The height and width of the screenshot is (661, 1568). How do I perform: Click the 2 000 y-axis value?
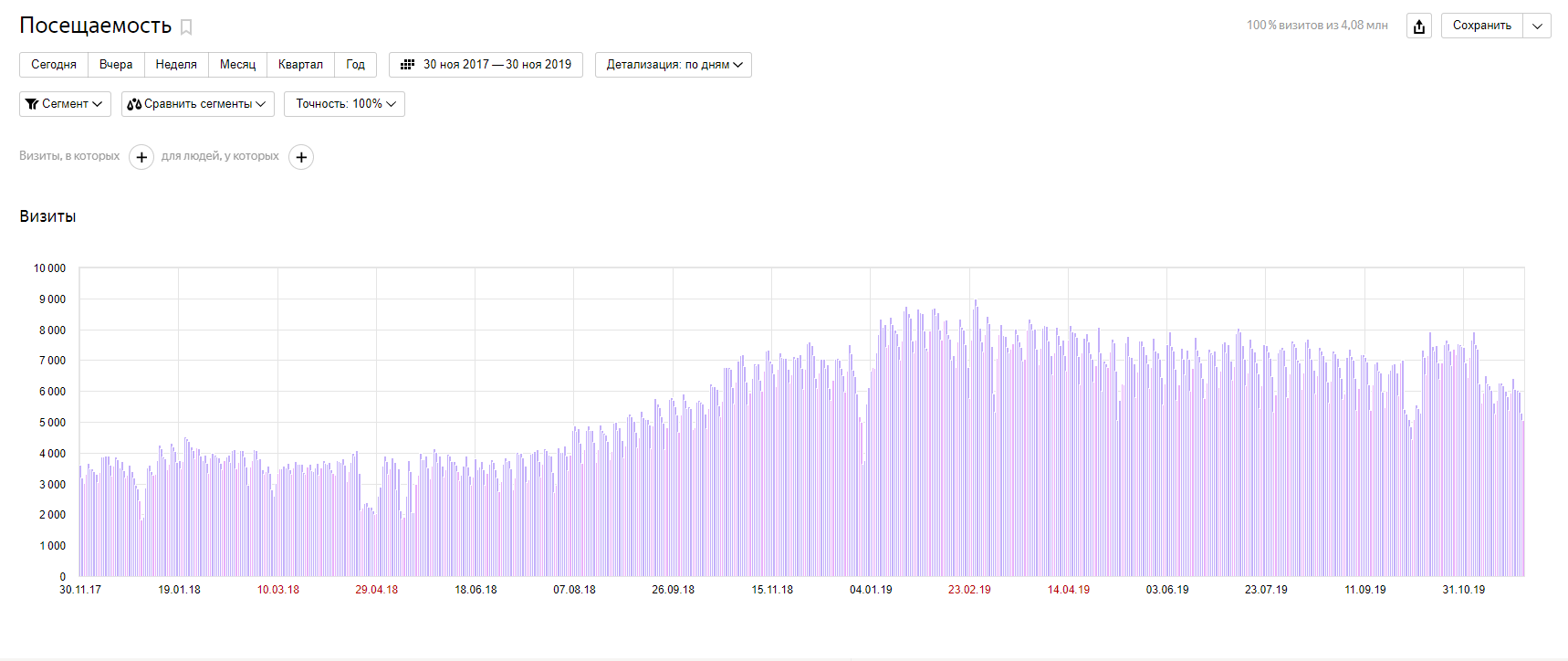click(x=53, y=515)
